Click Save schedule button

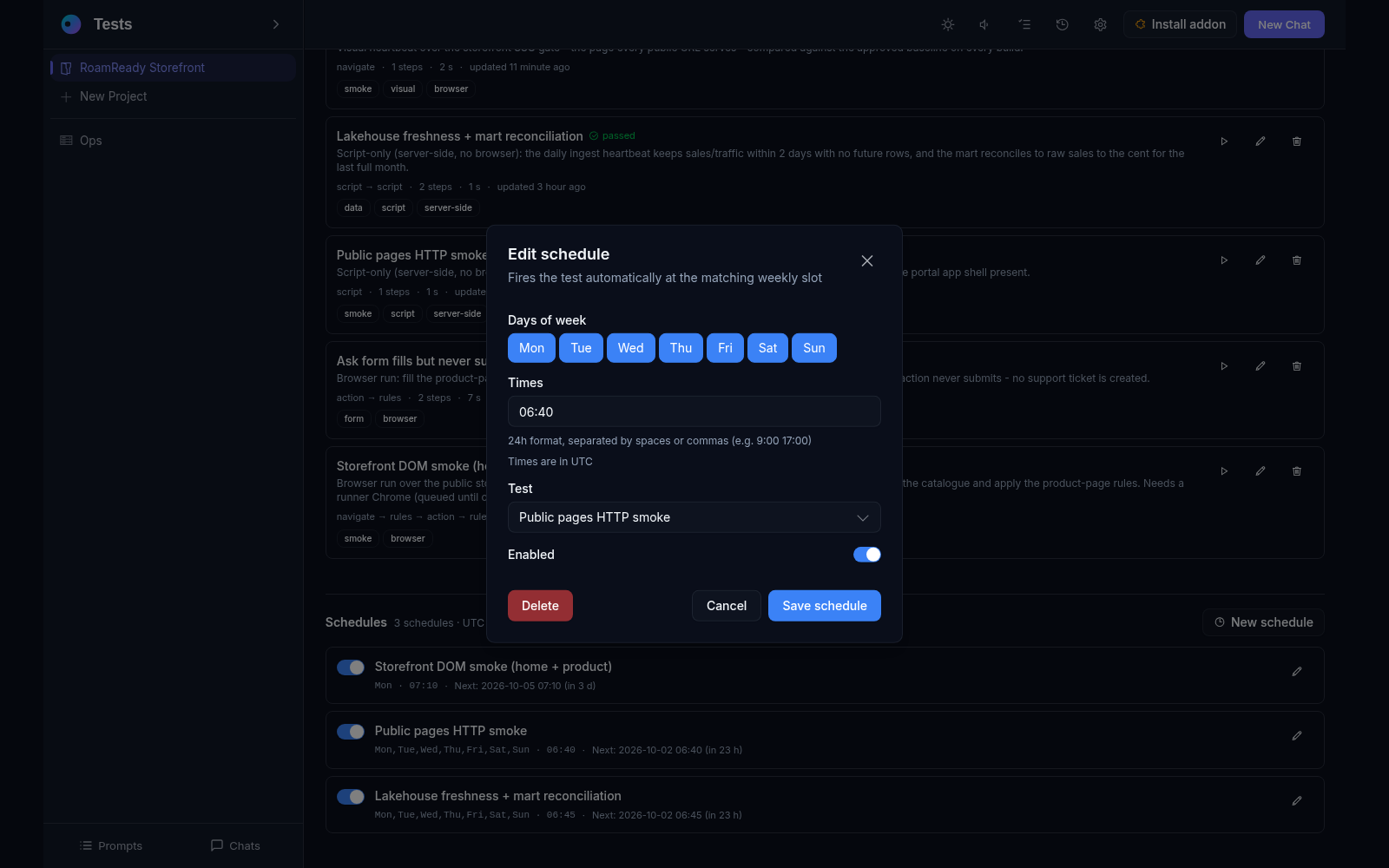tap(825, 606)
